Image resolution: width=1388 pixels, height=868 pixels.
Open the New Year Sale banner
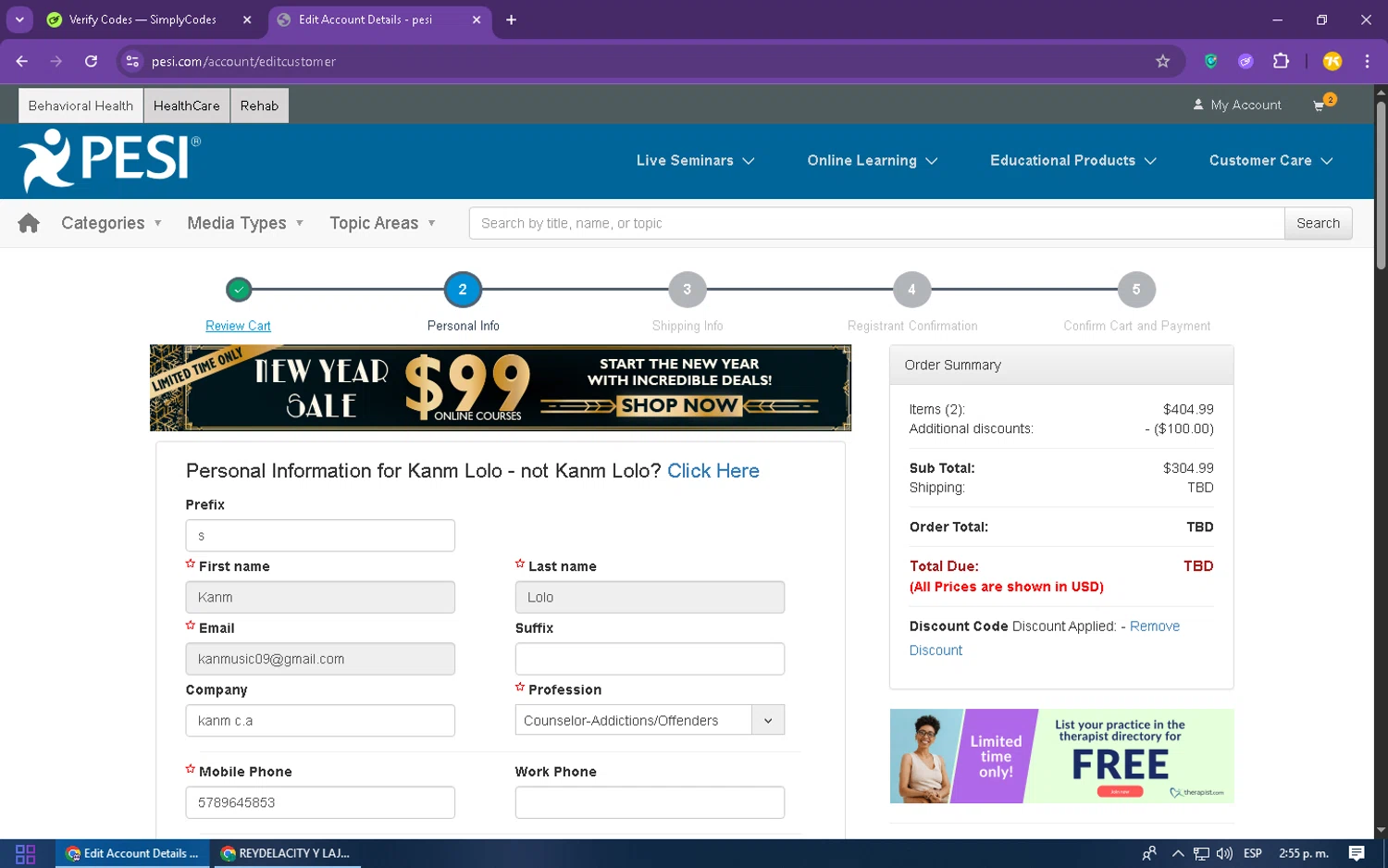(501, 388)
